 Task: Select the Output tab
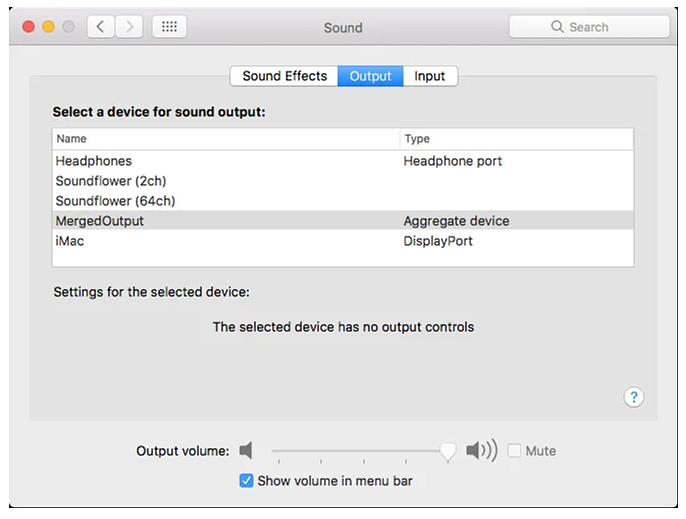[x=370, y=76]
